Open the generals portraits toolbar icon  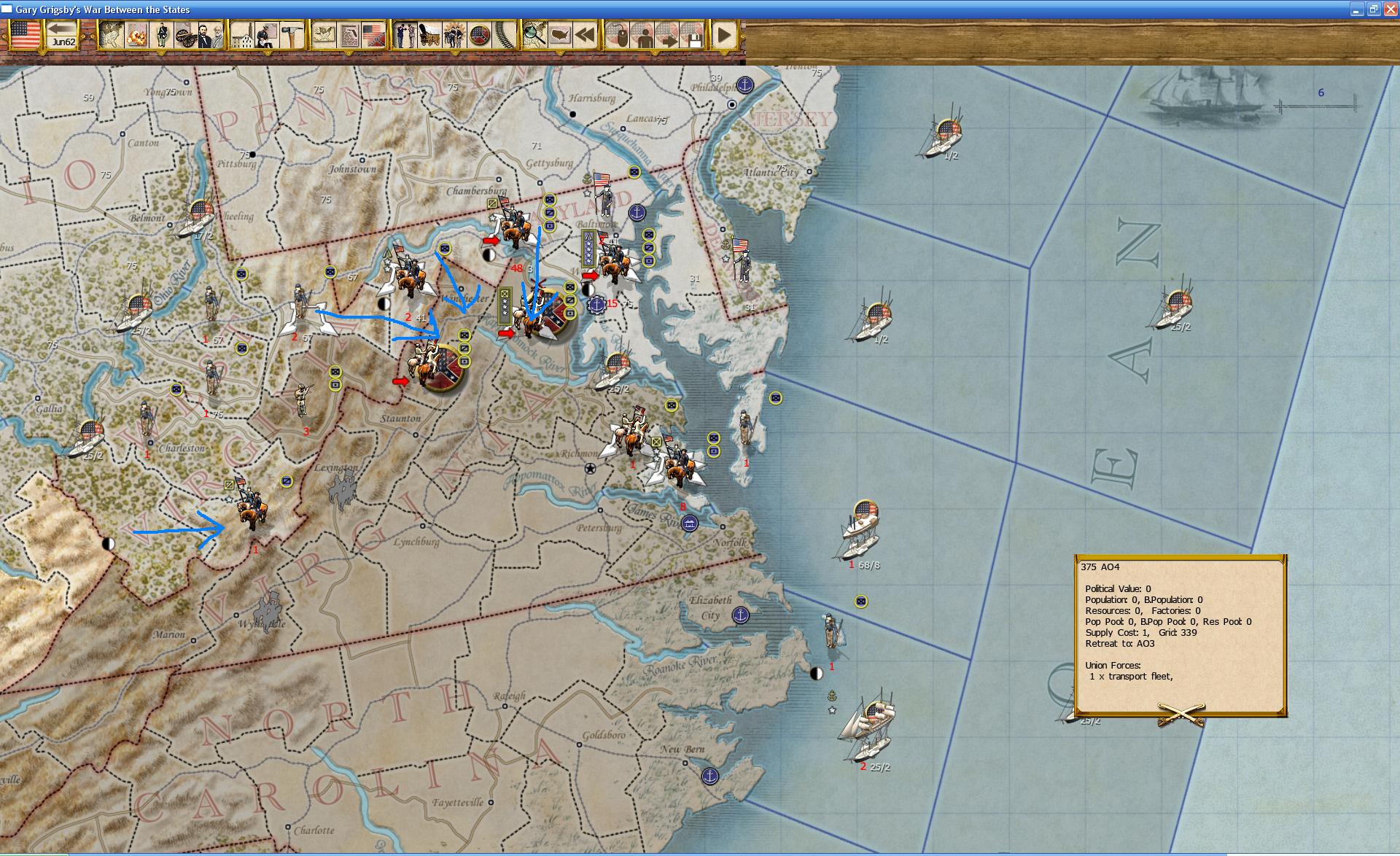[x=209, y=35]
